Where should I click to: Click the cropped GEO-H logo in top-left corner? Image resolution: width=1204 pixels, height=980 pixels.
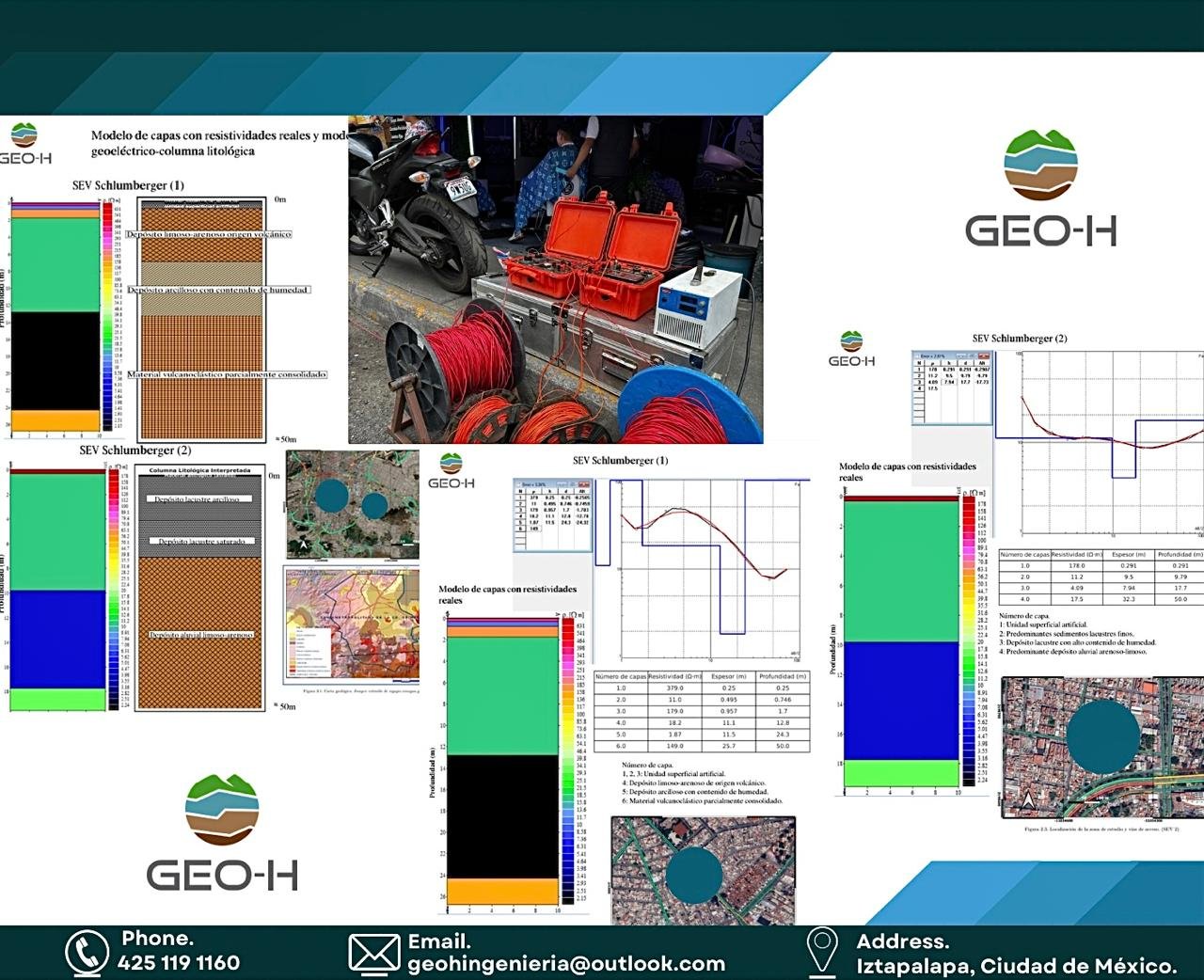pyautogui.click(x=24, y=144)
